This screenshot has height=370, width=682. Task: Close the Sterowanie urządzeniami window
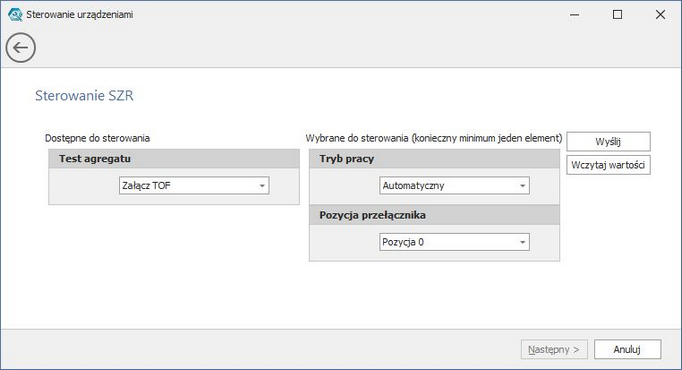(x=660, y=15)
